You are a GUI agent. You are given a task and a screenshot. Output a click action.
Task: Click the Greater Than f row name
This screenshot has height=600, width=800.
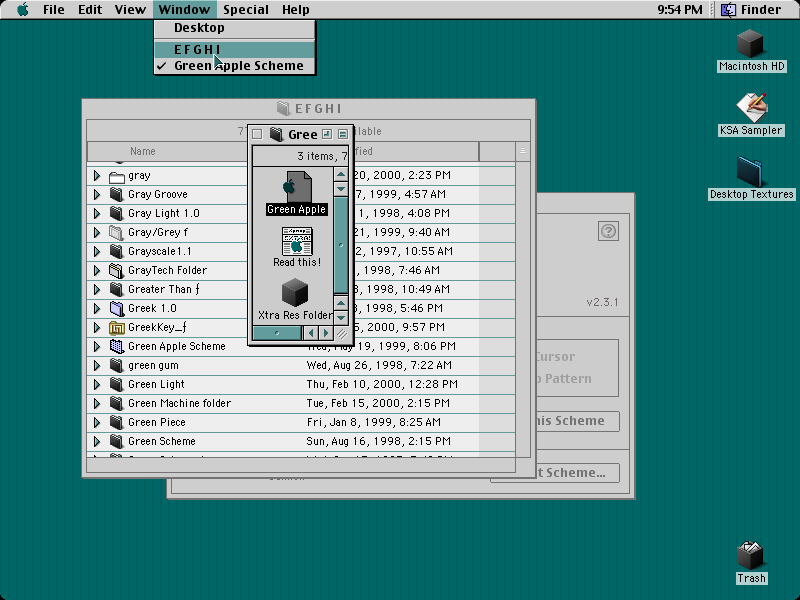pyautogui.click(x=164, y=289)
